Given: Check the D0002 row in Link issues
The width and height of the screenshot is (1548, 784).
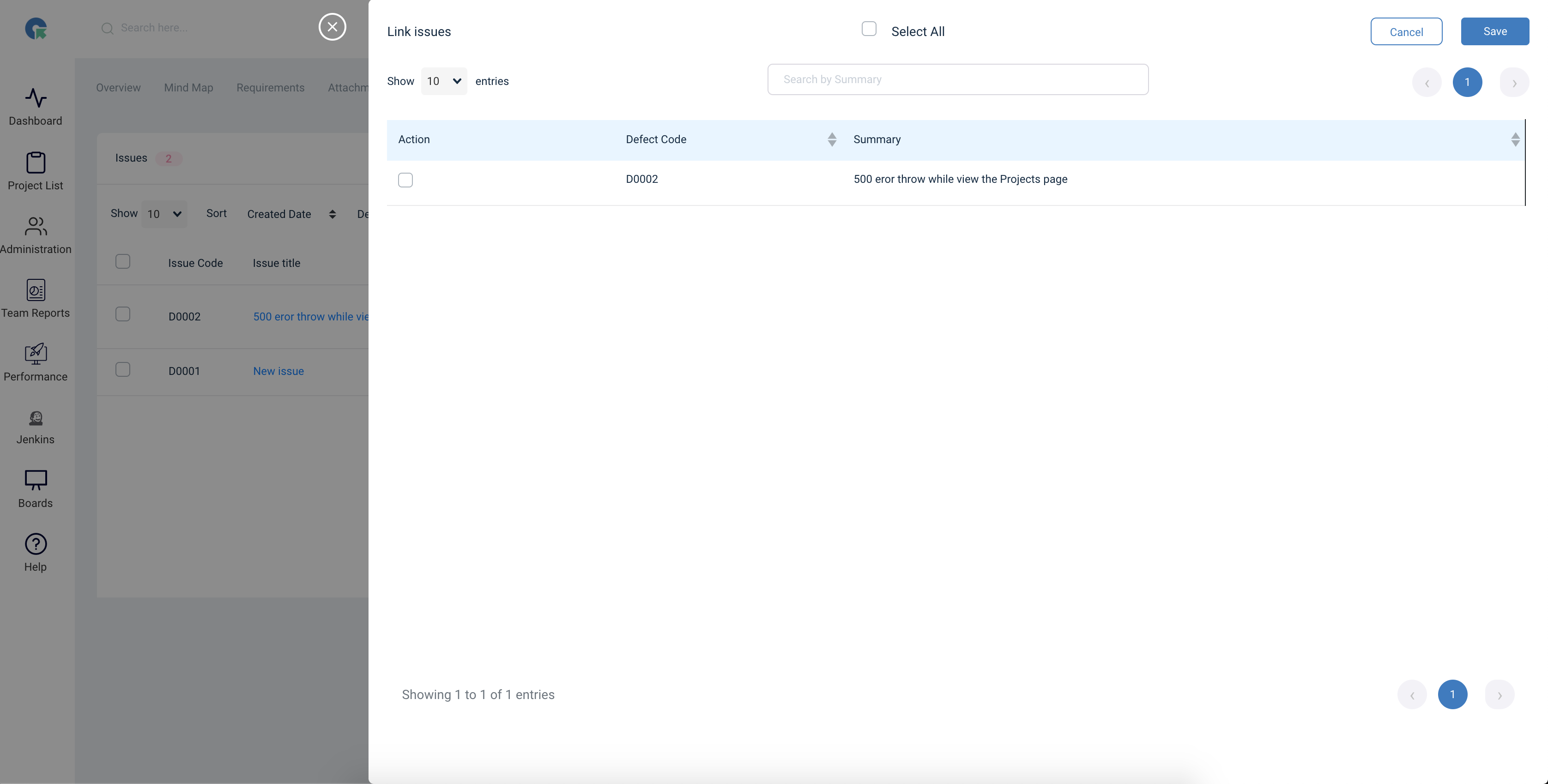Looking at the screenshot, I should tap(405, 180).
